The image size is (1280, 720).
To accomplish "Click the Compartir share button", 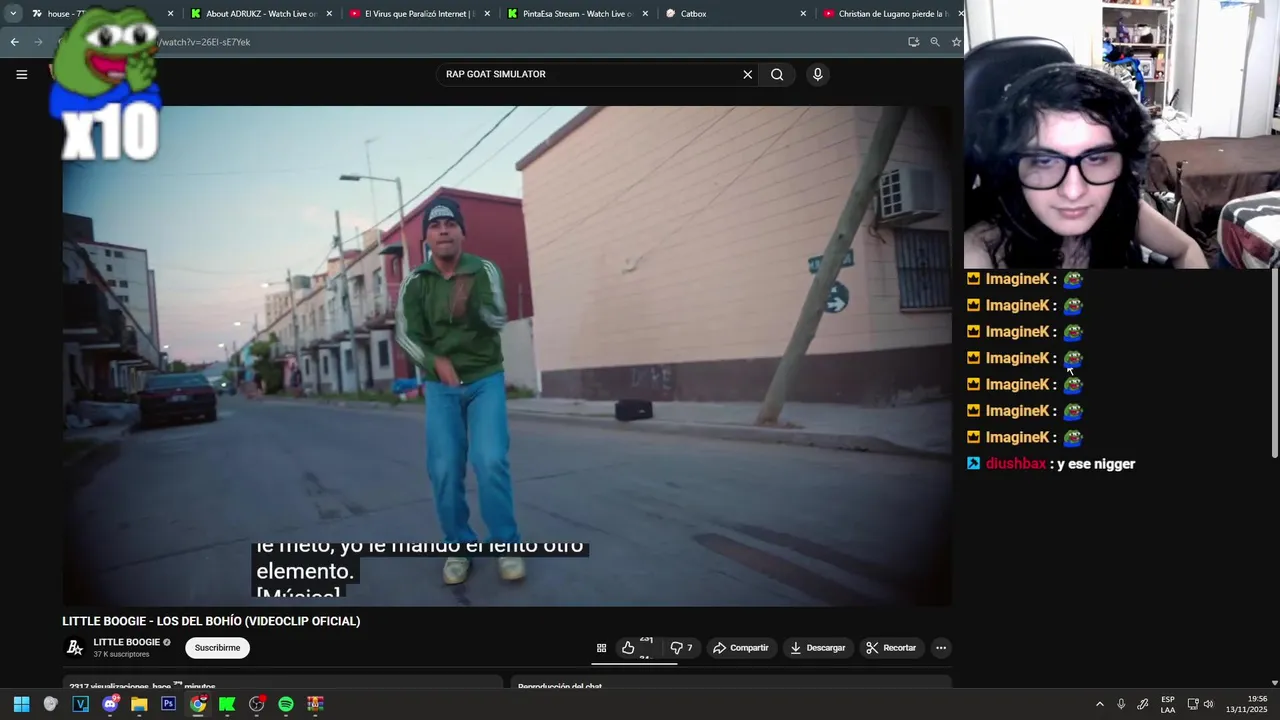I will (x=740, y=648).
